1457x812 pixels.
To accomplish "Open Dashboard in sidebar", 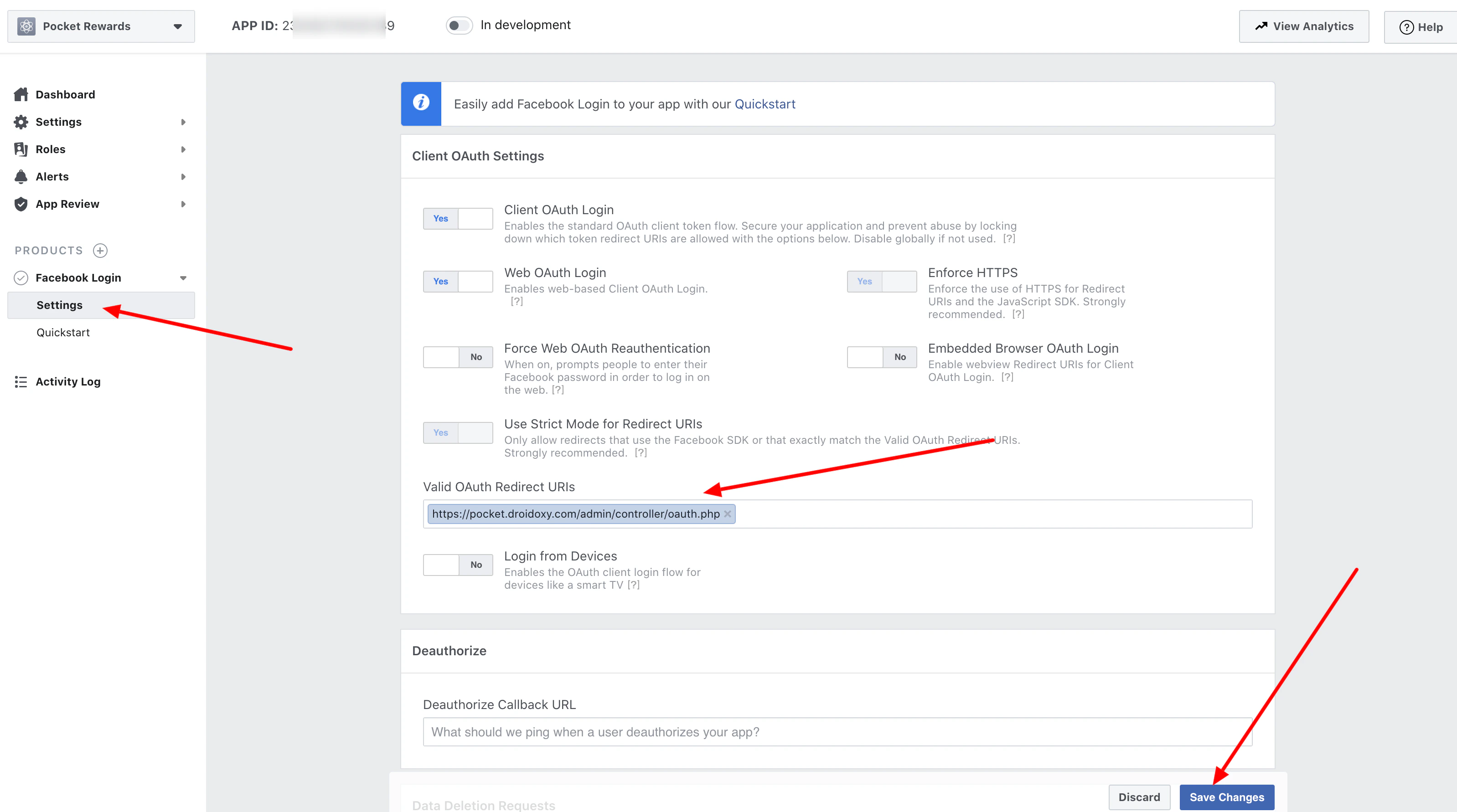I will click(x=65, y=94).
